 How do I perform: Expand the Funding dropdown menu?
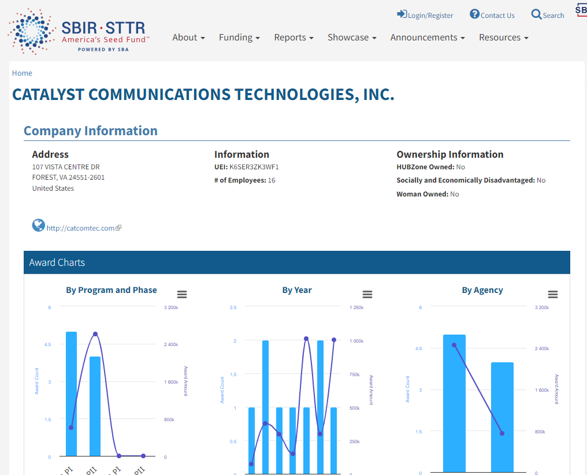coord(239,37)
